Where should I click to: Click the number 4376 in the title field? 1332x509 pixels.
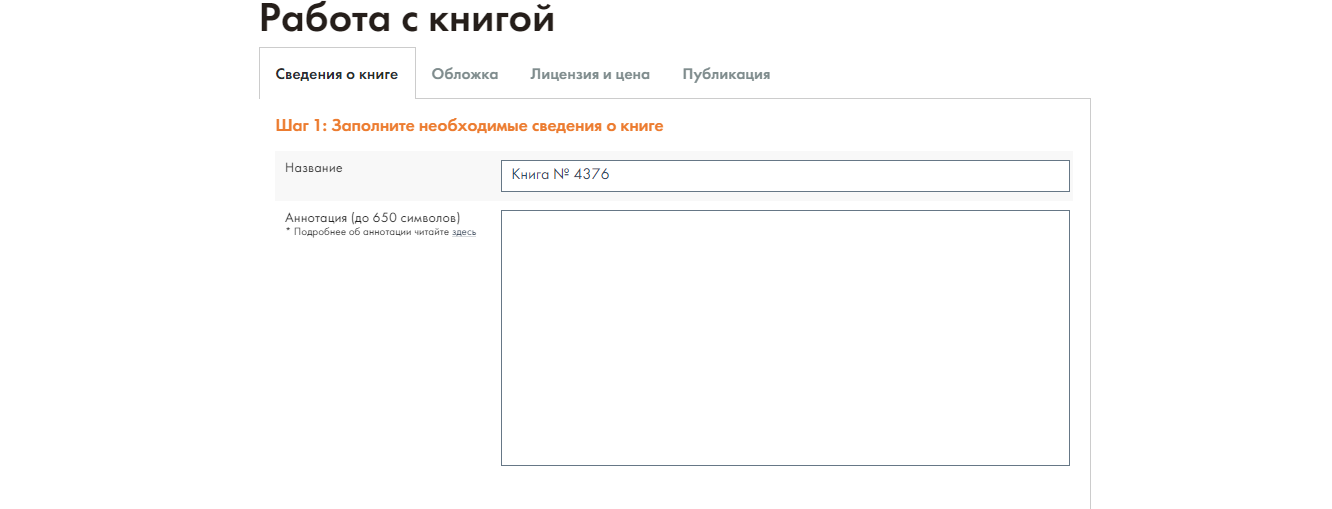591,175
